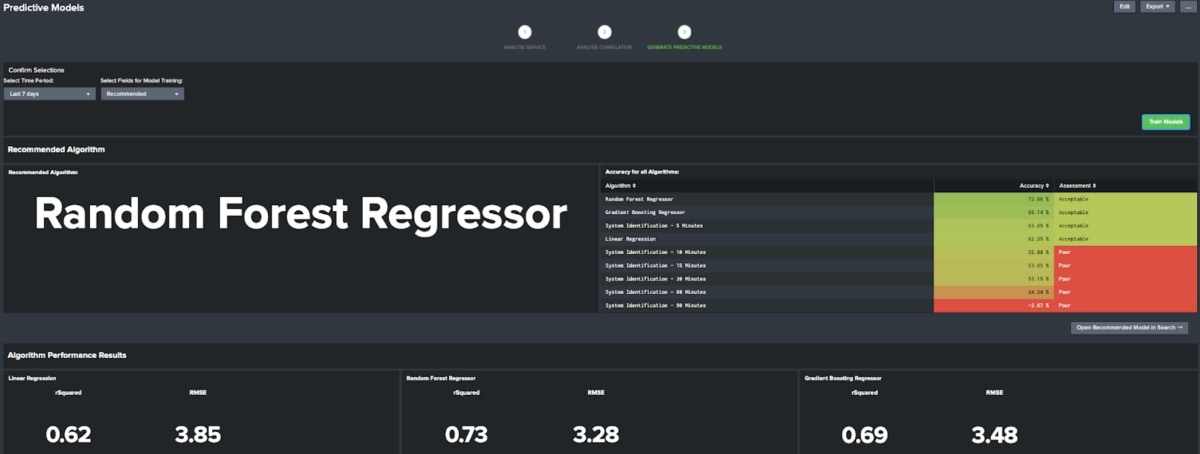Click the System Identification - 15 Minutes row
The image size is (1200, 454).
click(x=898, y=265)
